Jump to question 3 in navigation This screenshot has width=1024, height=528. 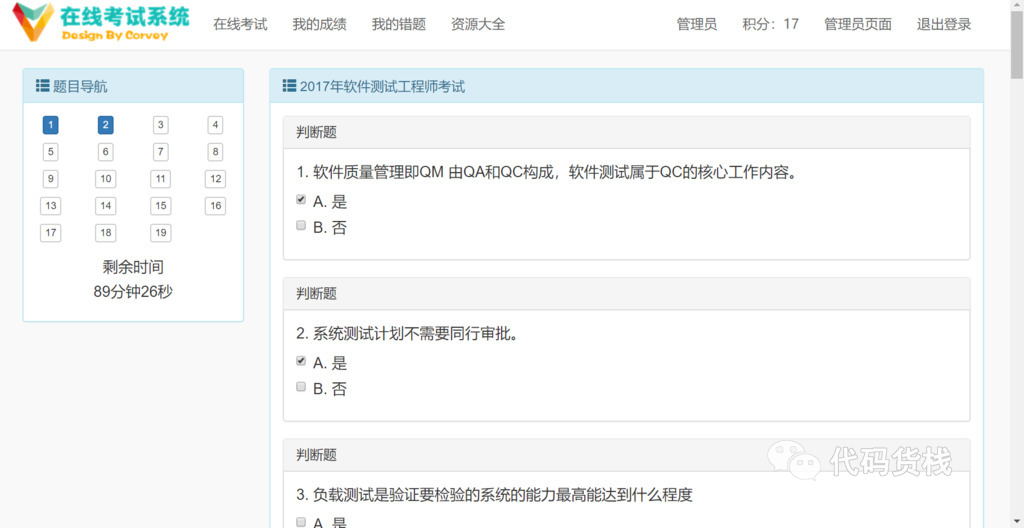click(161, 125)
